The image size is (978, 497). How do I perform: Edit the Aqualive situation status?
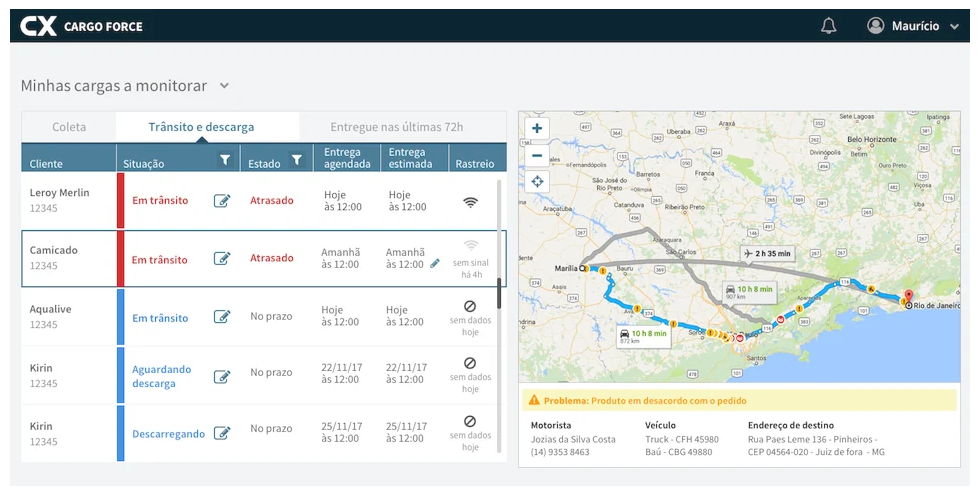tap(222, 317)
